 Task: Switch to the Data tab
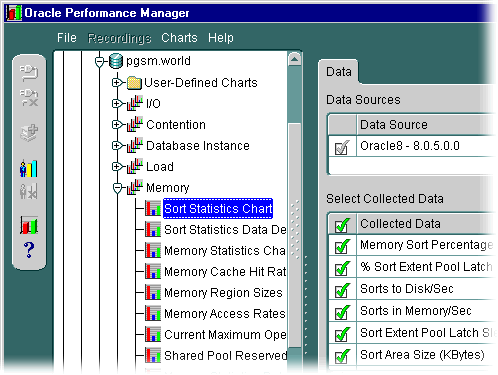(339, 72)
